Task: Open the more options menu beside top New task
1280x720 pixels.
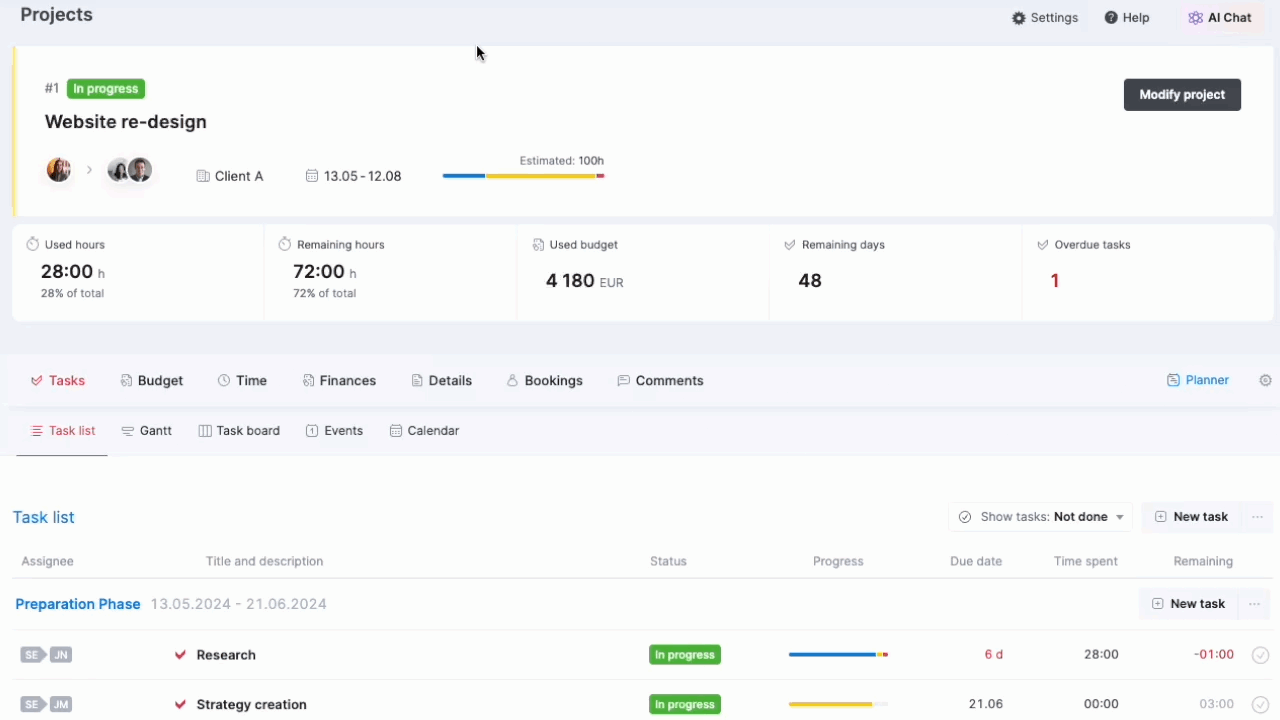Action: tap(1255, 517)
